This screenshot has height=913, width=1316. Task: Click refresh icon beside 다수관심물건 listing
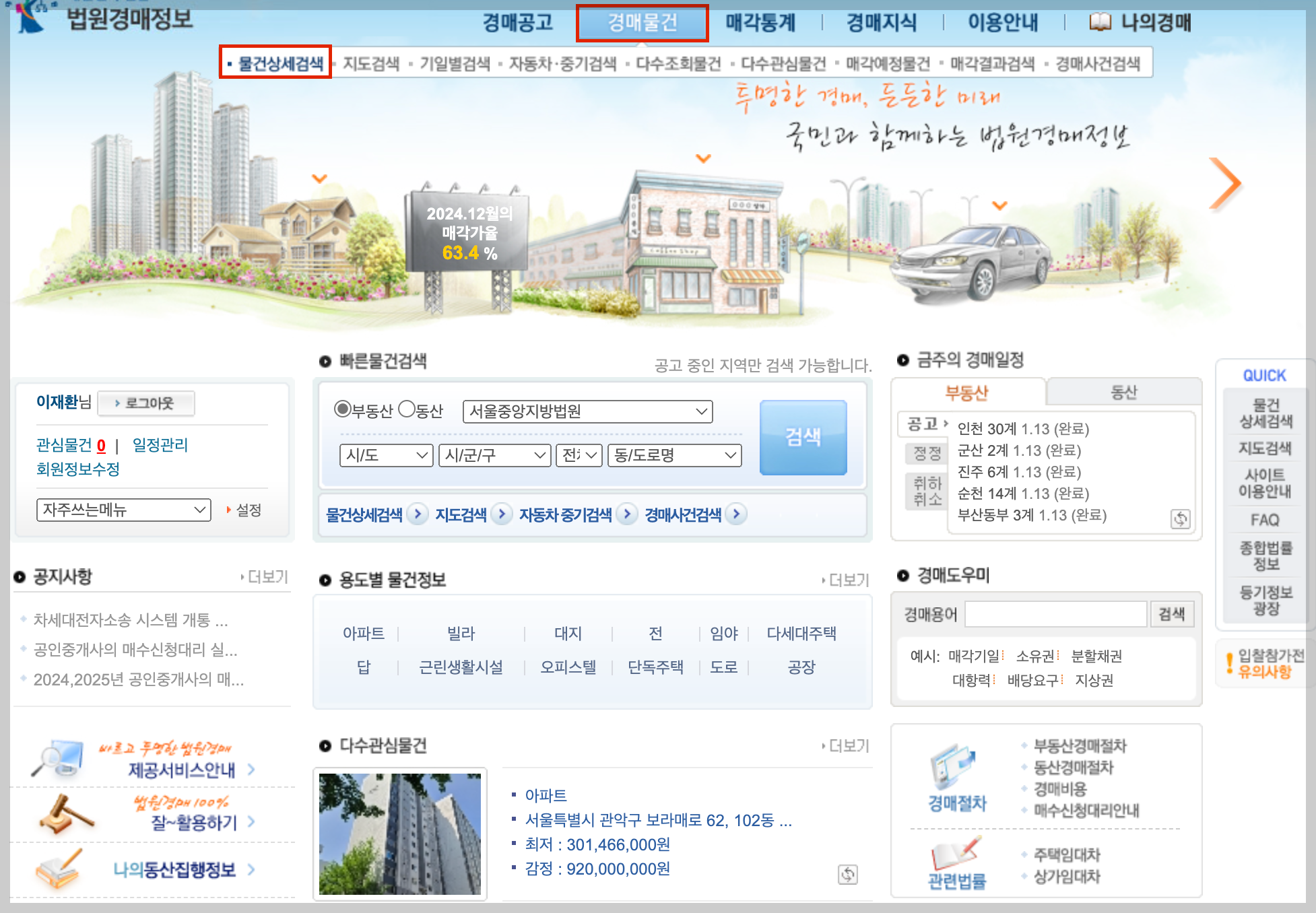coord(847,874)
